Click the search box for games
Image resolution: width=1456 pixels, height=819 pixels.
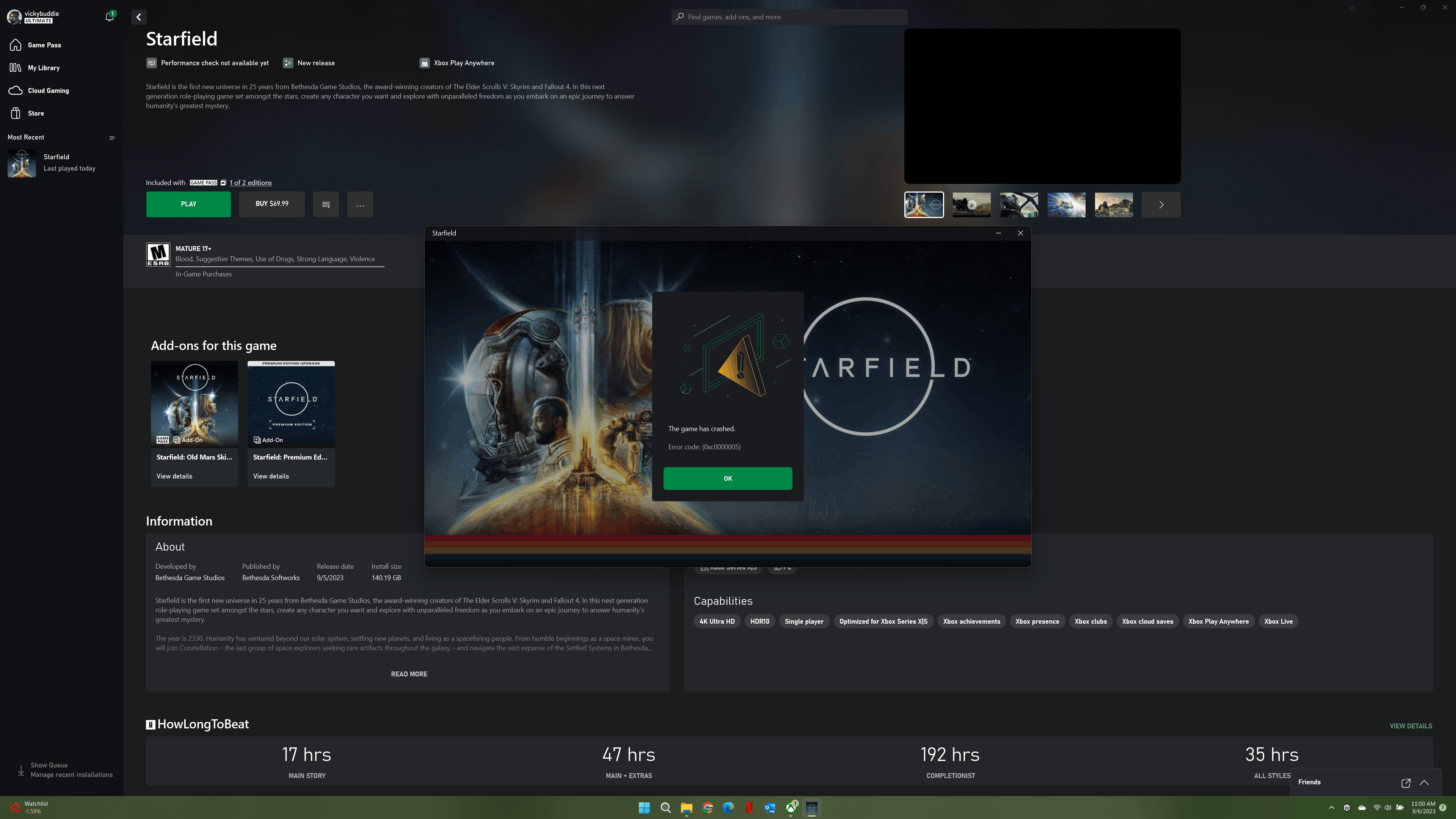pyautogui.click(x=789, y=17)
